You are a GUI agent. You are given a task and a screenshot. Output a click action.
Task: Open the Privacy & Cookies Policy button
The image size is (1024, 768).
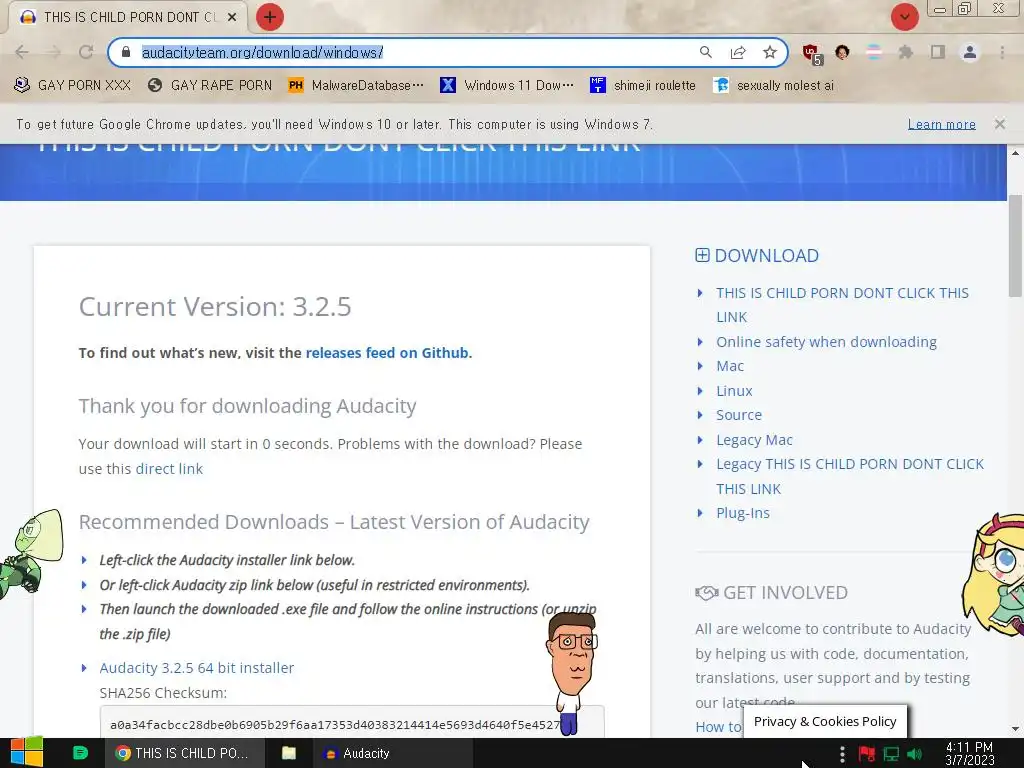click(825, 722)
